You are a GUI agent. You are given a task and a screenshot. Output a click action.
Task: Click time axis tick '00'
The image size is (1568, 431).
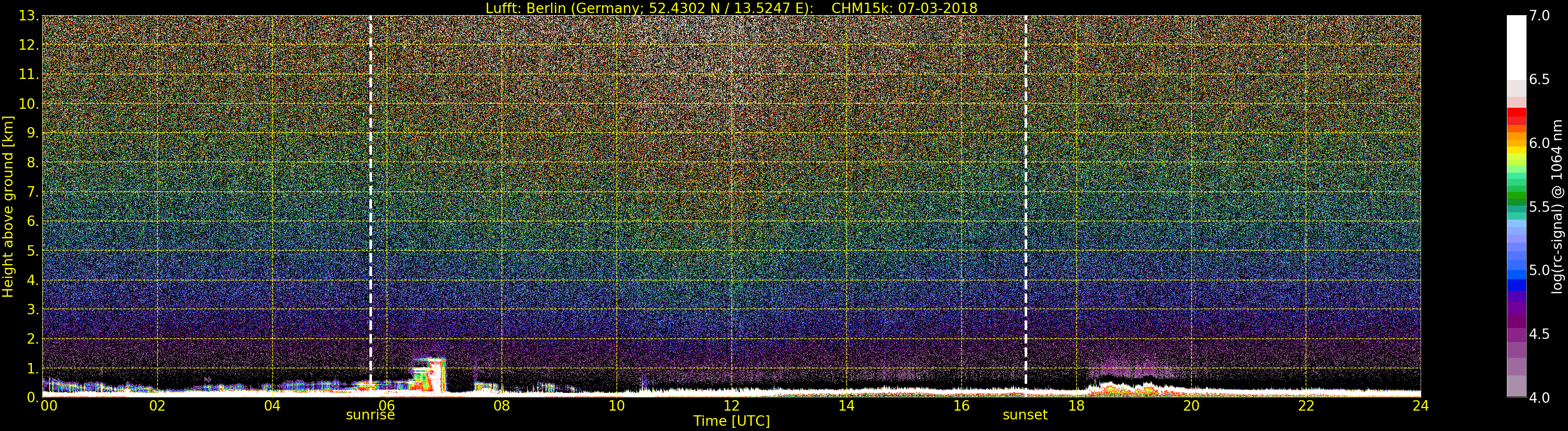pyautogui.click(x=49, y=405)
